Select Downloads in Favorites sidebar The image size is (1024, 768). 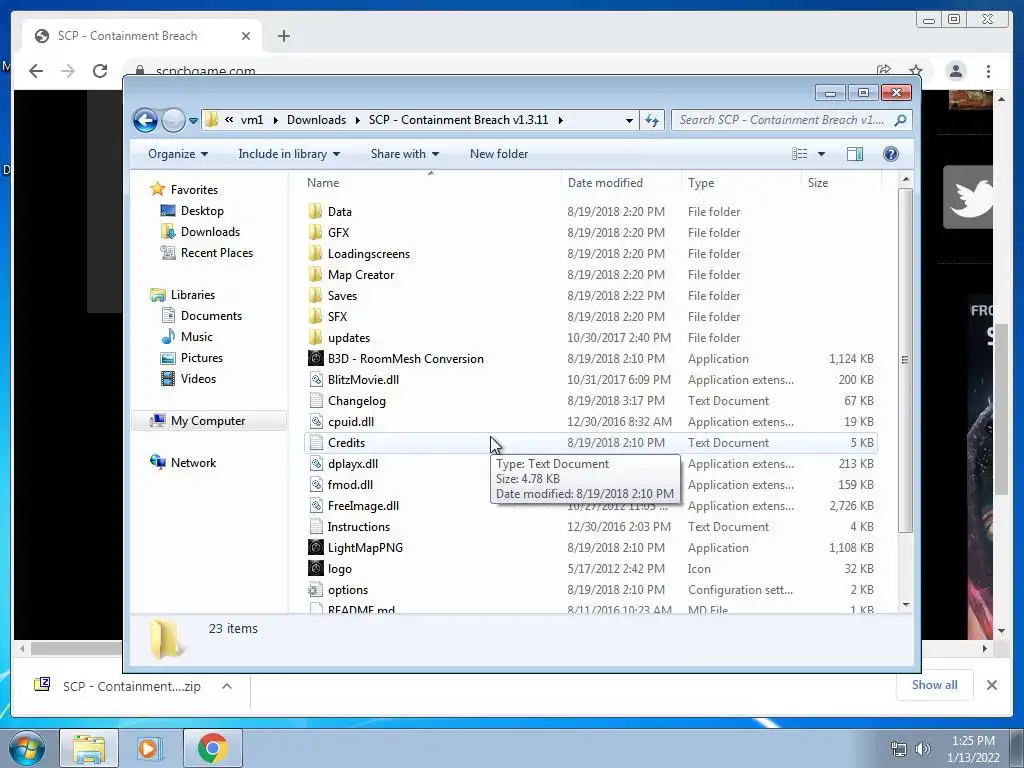(x=210, y=232)
